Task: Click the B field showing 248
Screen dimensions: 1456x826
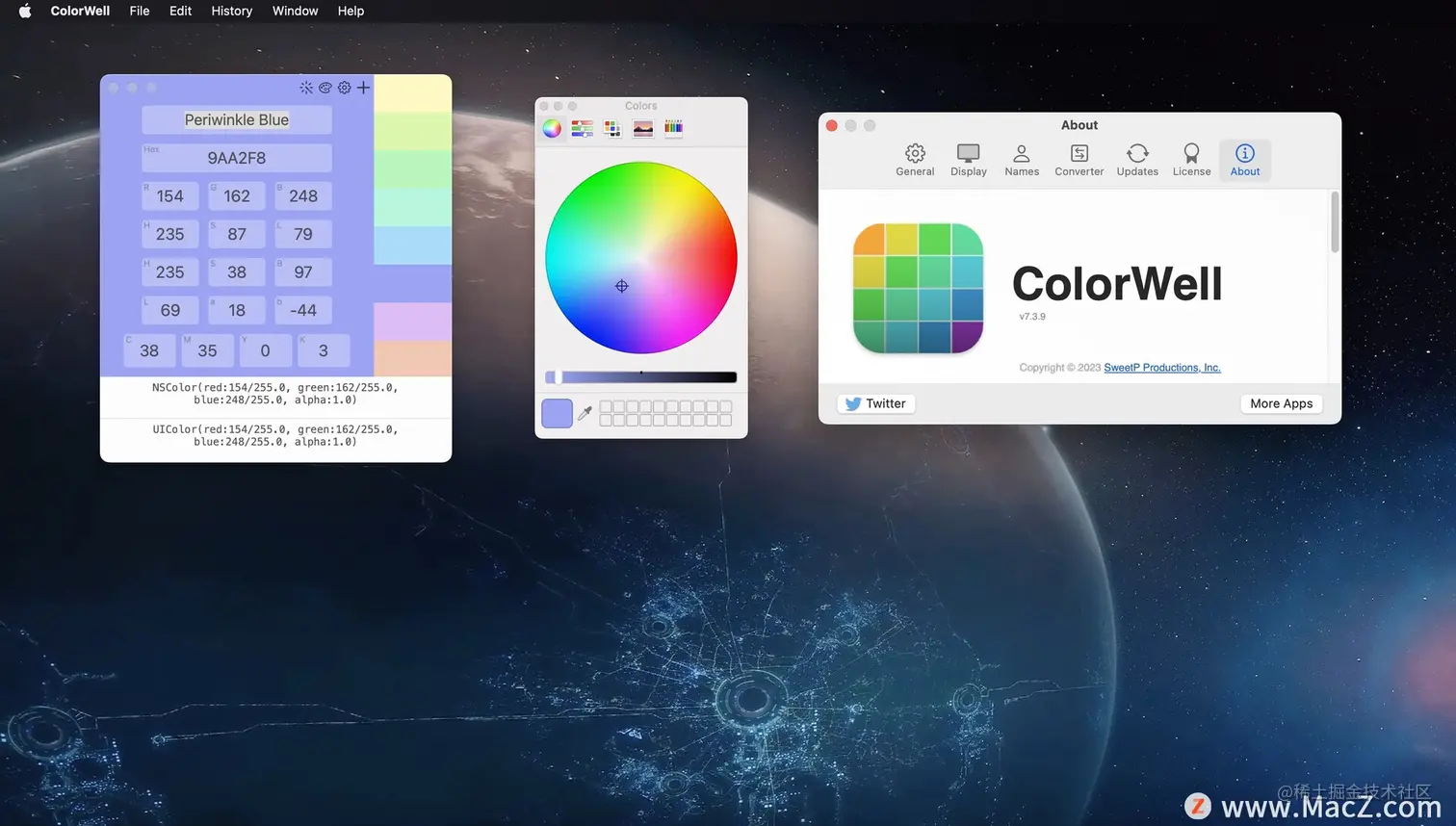Action: (x=303, y=196)
